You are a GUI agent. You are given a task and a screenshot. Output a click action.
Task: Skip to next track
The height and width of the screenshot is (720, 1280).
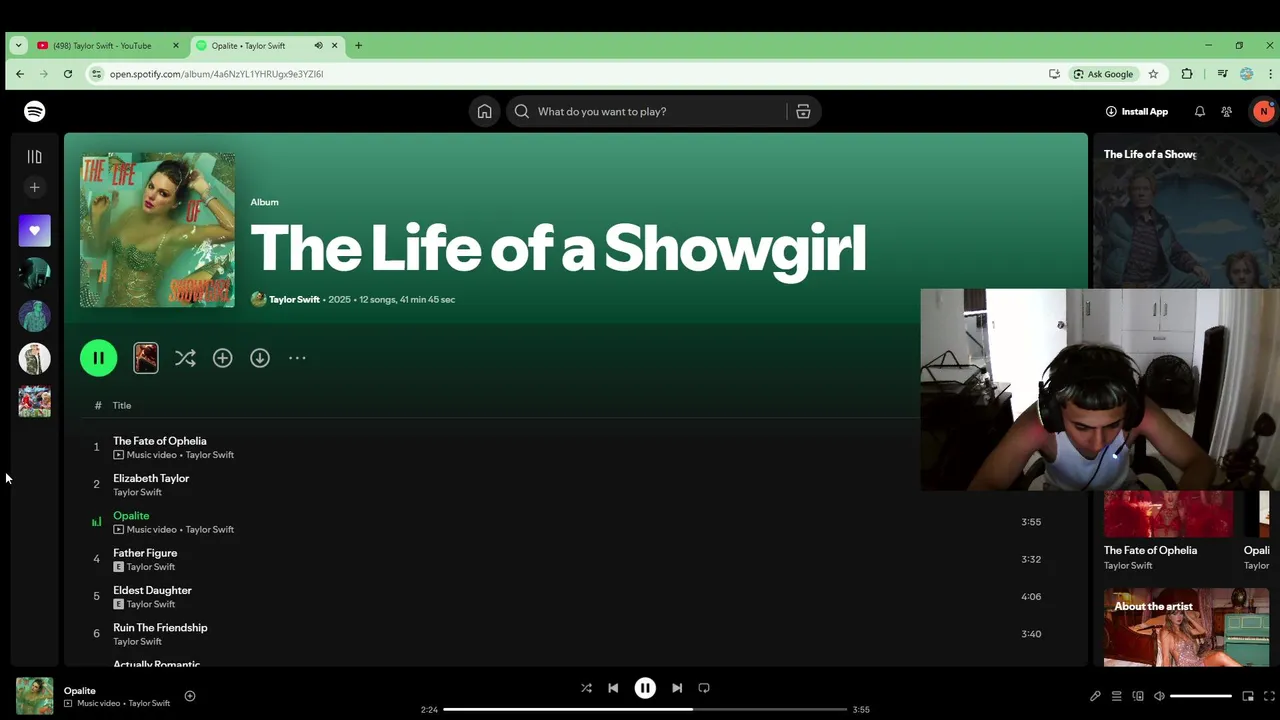click(677, 688)
